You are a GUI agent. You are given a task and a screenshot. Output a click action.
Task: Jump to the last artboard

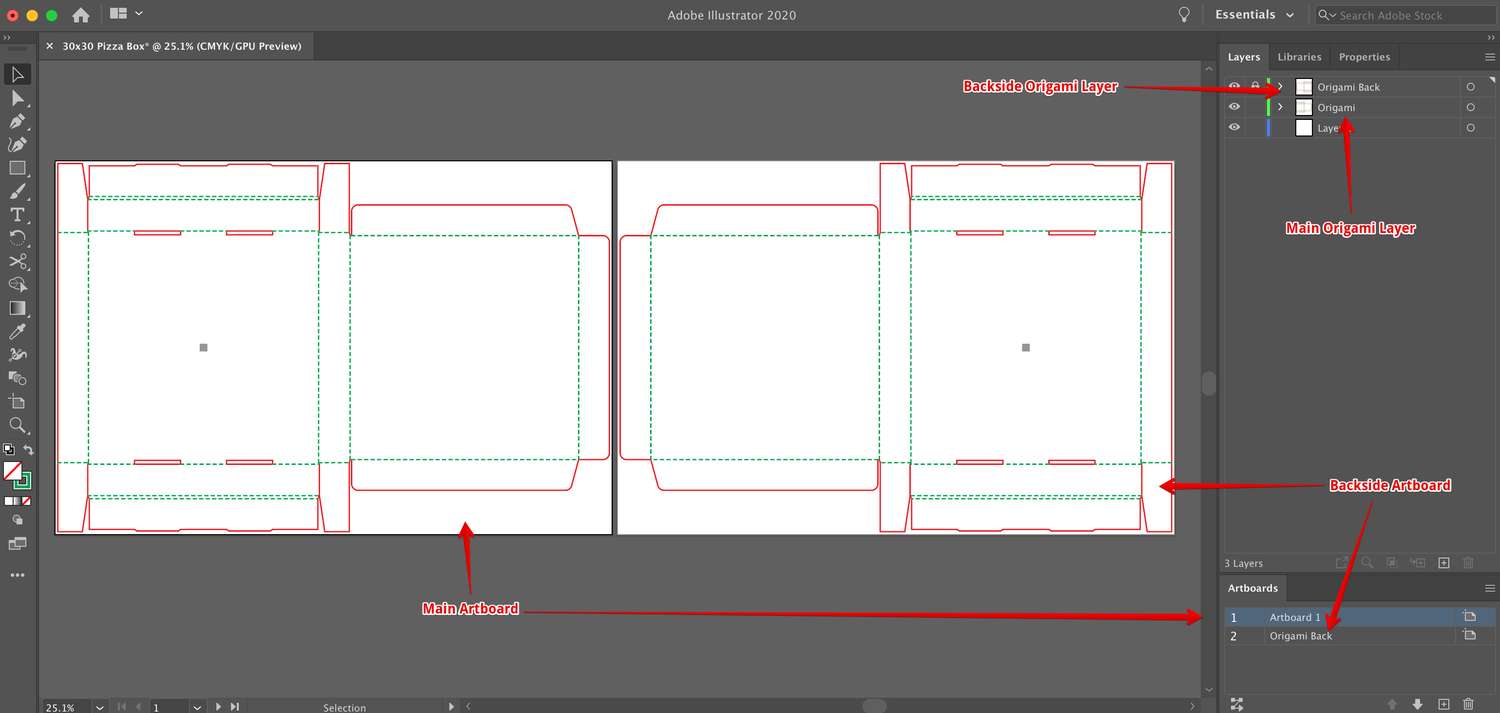235,707
